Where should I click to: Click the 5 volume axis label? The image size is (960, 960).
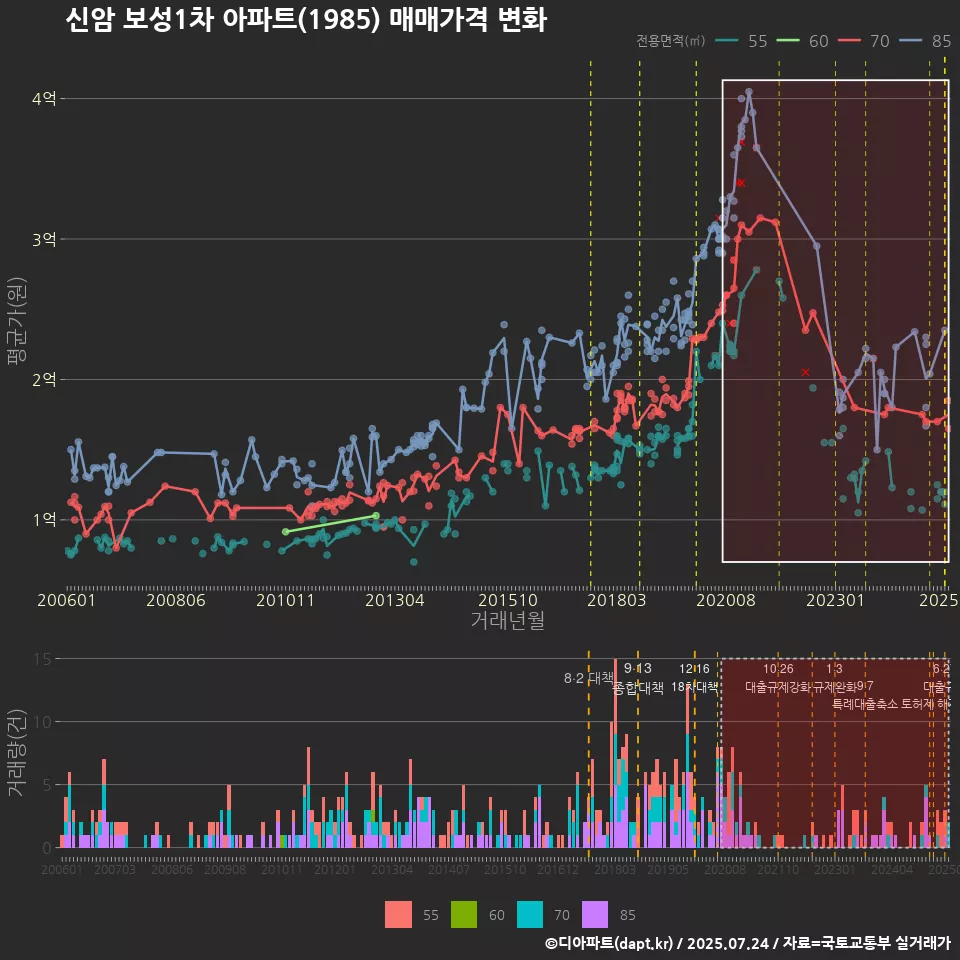[x=47, y=786]
